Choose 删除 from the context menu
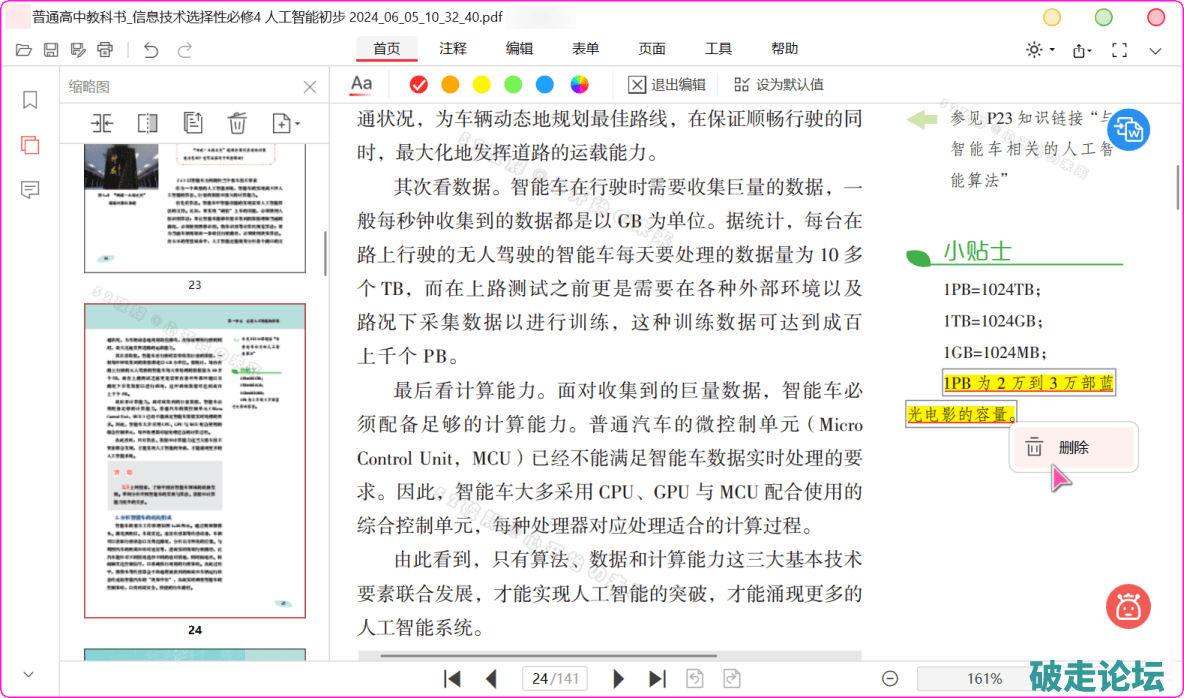1184x698 pixels. coord(1072,448)
